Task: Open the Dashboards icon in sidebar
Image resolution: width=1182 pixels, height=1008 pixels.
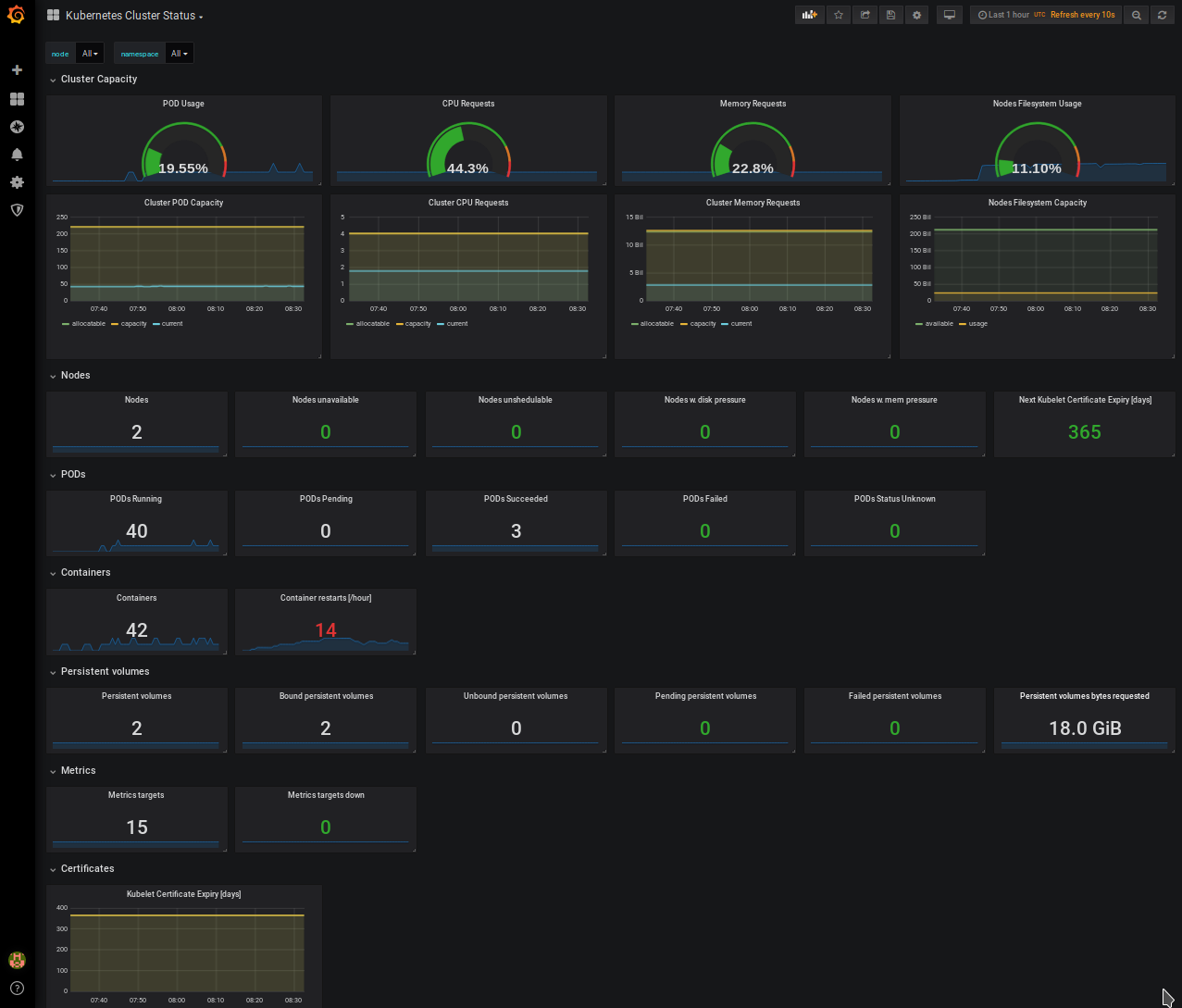Action: click(x=17, y=98)
